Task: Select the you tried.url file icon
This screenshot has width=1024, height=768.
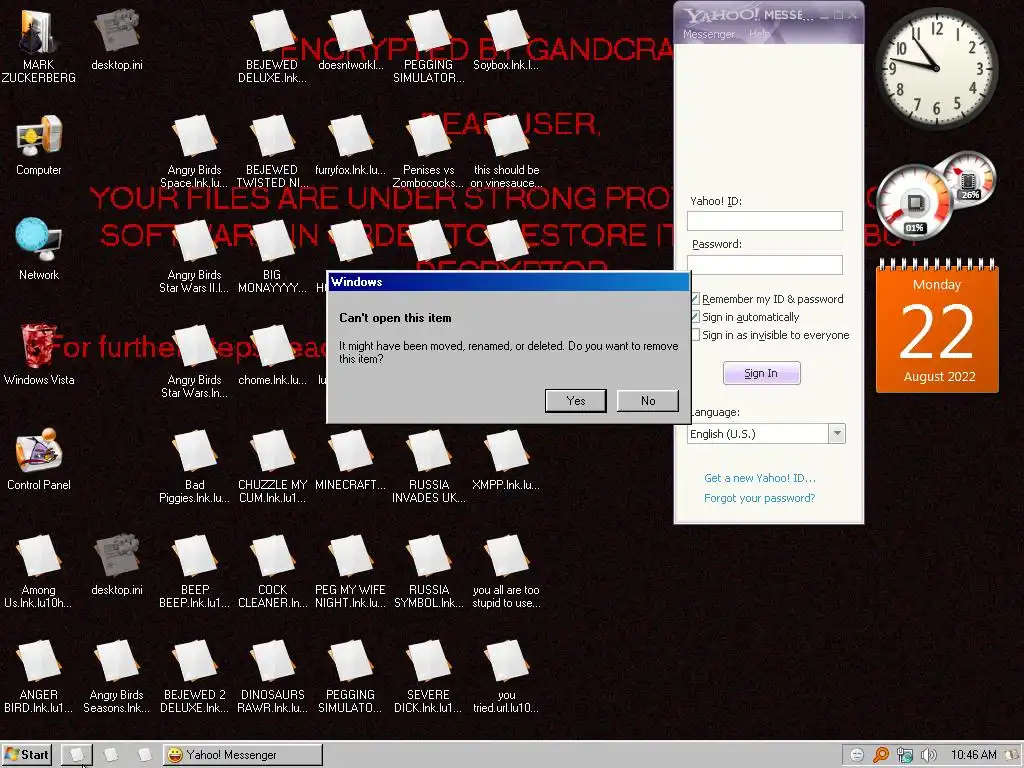Action: click(x=506, y=677)
